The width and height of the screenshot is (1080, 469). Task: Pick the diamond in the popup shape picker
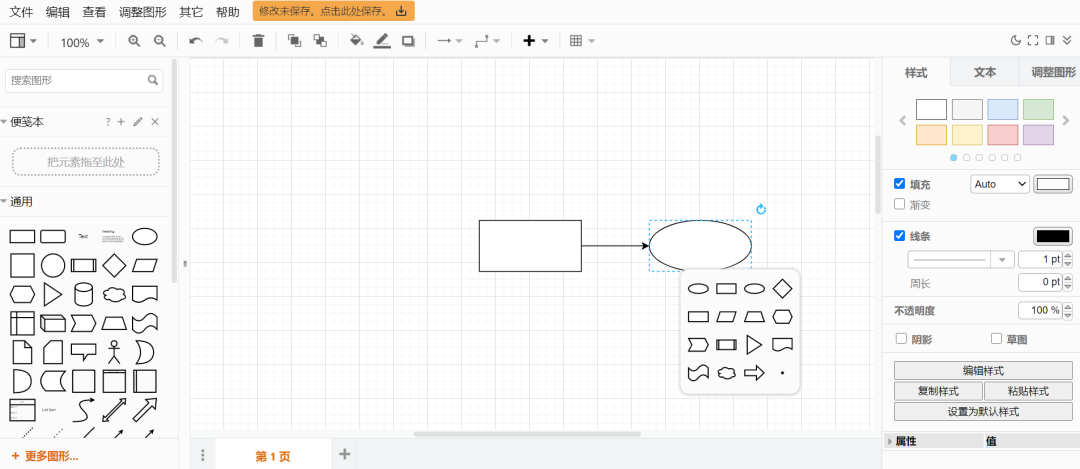click(x=782, y=289)
